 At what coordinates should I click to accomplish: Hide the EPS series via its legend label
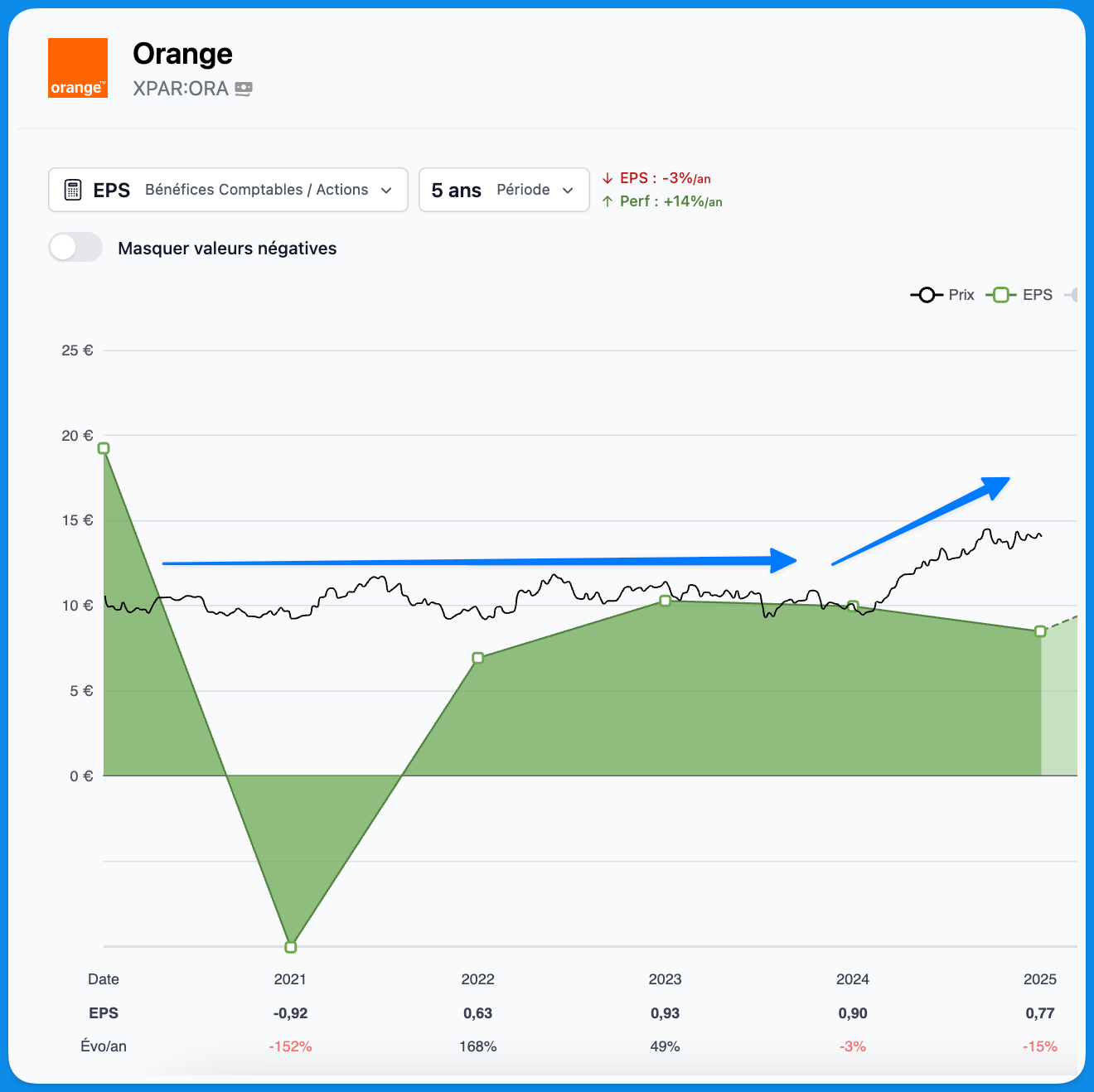tap(1038, 295)
